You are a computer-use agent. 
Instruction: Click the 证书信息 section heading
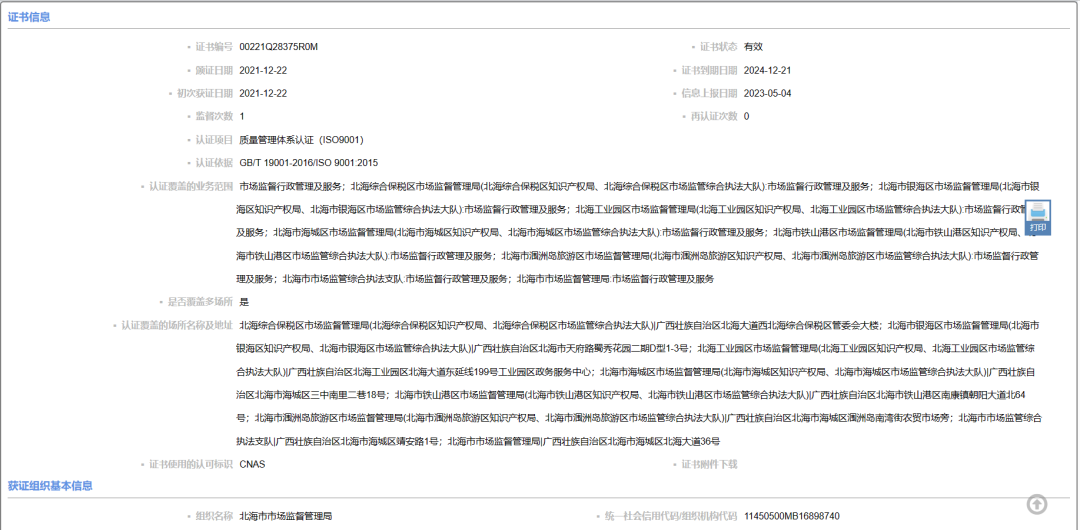point(29,17)
